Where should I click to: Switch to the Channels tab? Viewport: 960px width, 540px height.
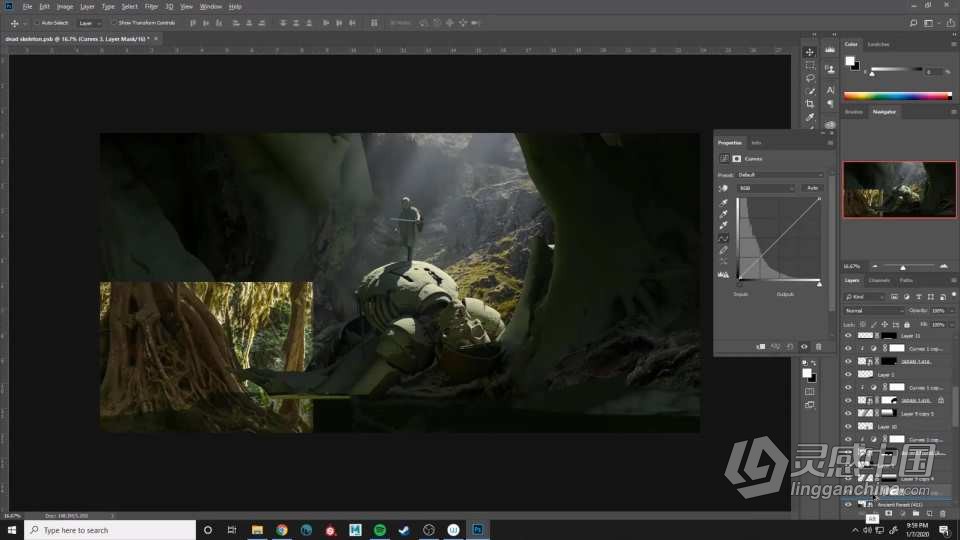point(879,280)
